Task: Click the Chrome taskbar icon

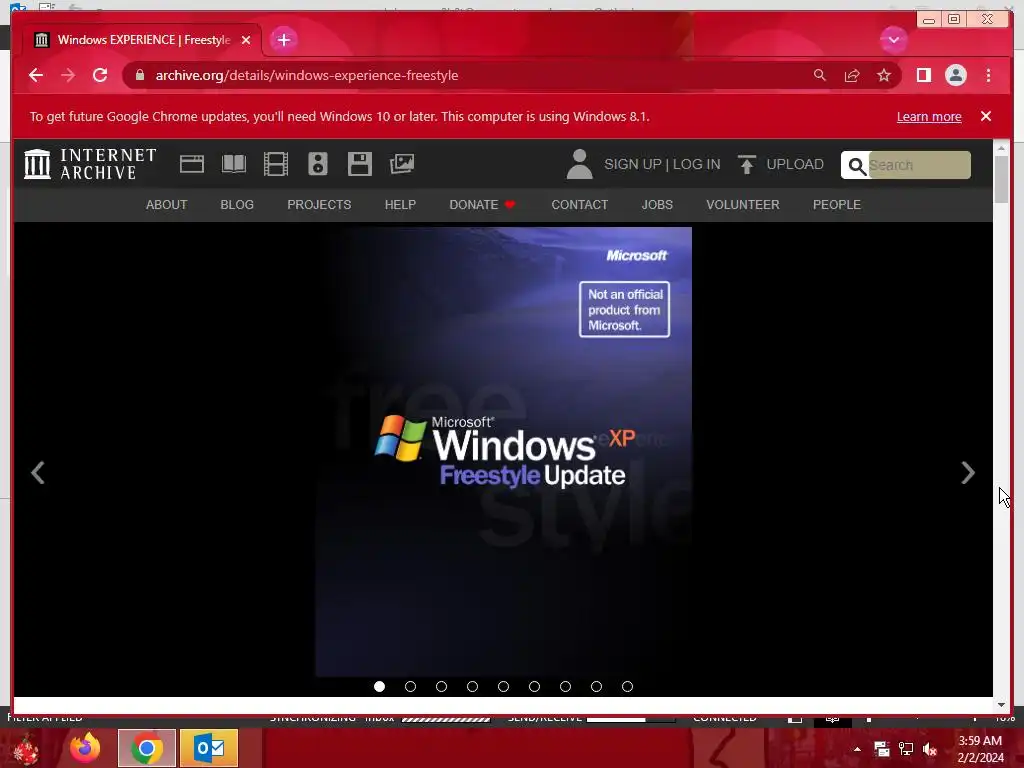Action: (x=147, y=748)
